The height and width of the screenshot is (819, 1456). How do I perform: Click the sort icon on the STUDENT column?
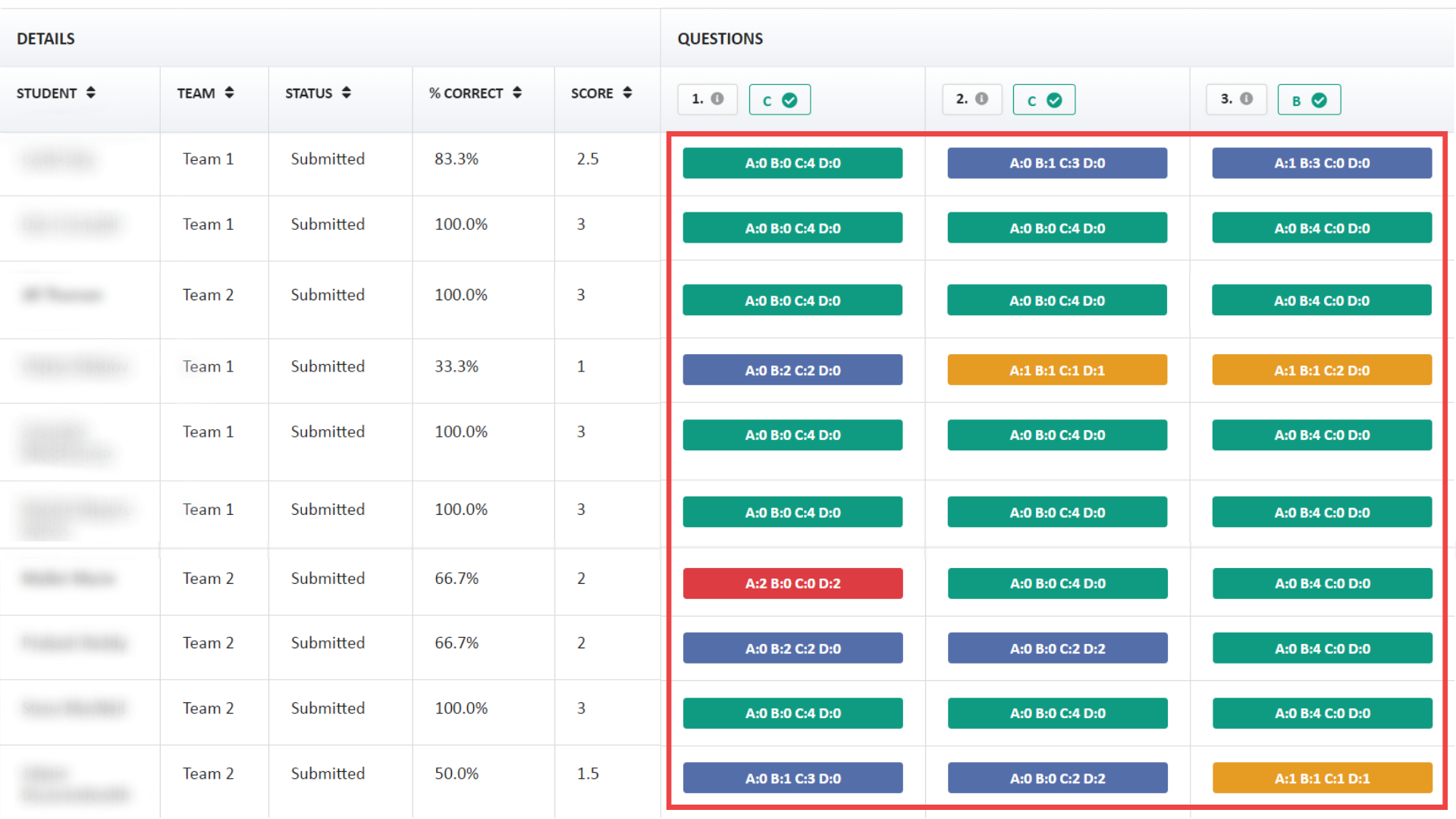pos(91,93)
